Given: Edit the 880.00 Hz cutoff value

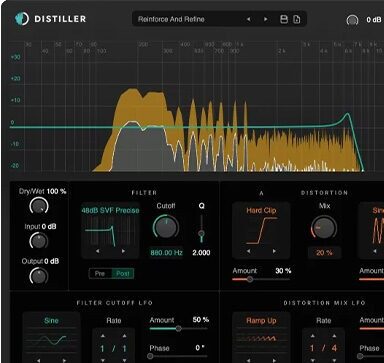Looking at the screenshot, I should 166,253.
